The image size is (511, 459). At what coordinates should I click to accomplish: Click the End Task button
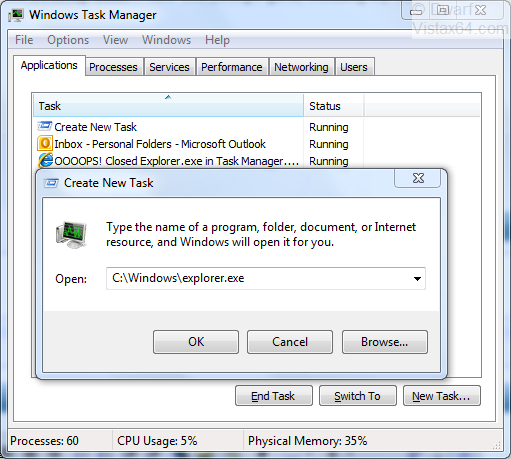(274, 396)
